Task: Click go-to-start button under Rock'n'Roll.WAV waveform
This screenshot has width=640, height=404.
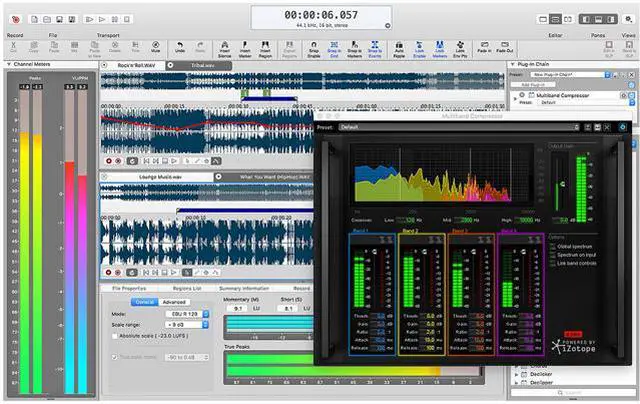Action: pyautogui.click(x=146, y=161)
